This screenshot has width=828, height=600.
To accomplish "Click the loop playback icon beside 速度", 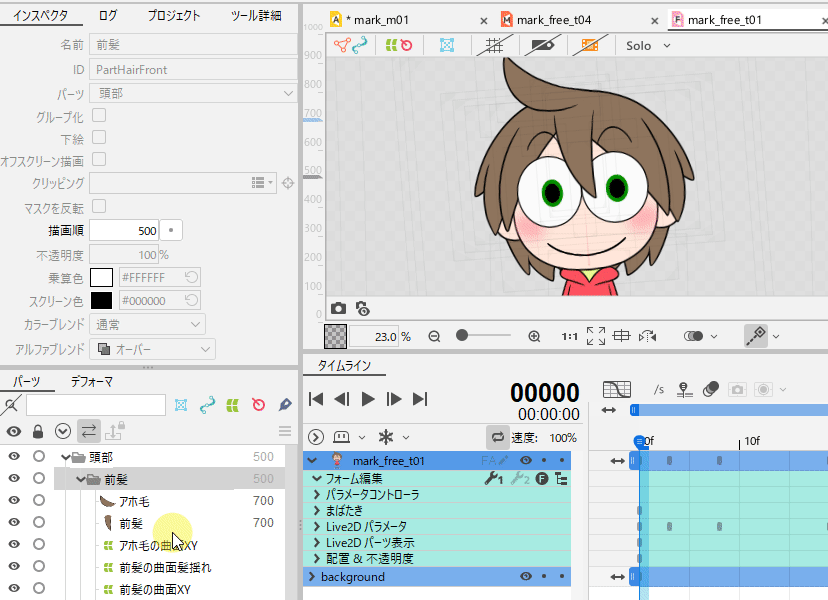I will 497,437.
